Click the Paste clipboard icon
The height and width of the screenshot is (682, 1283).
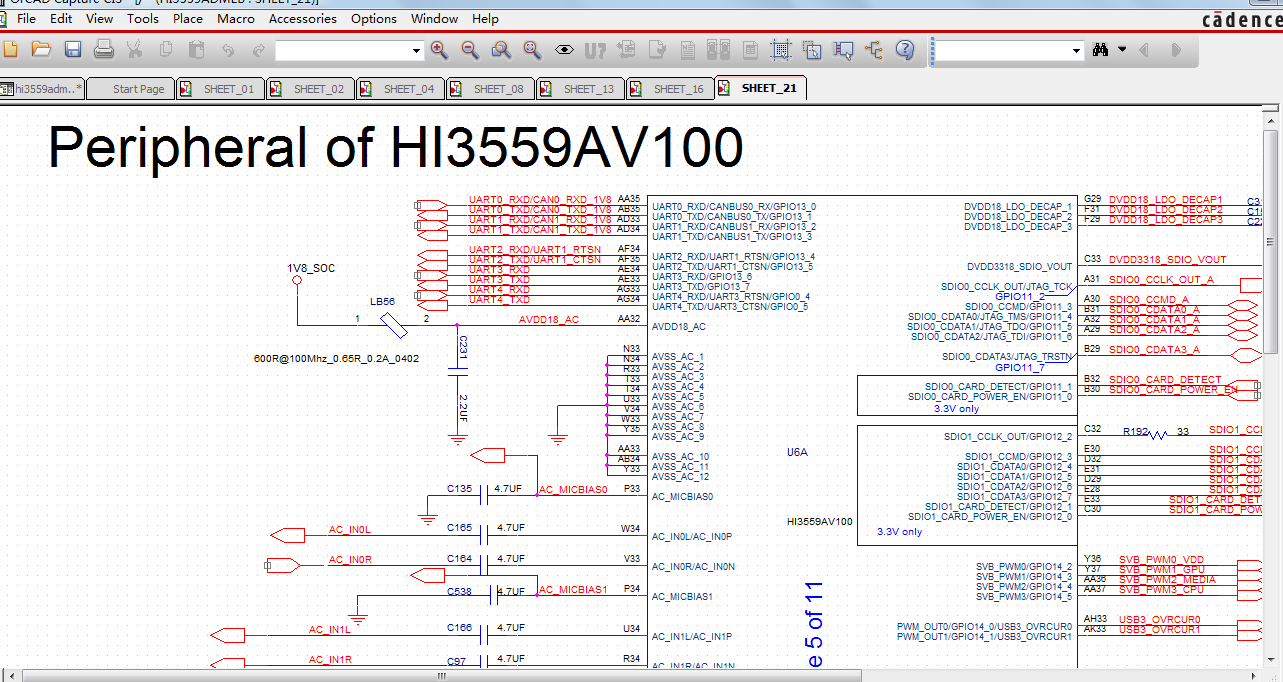point(197,49)
